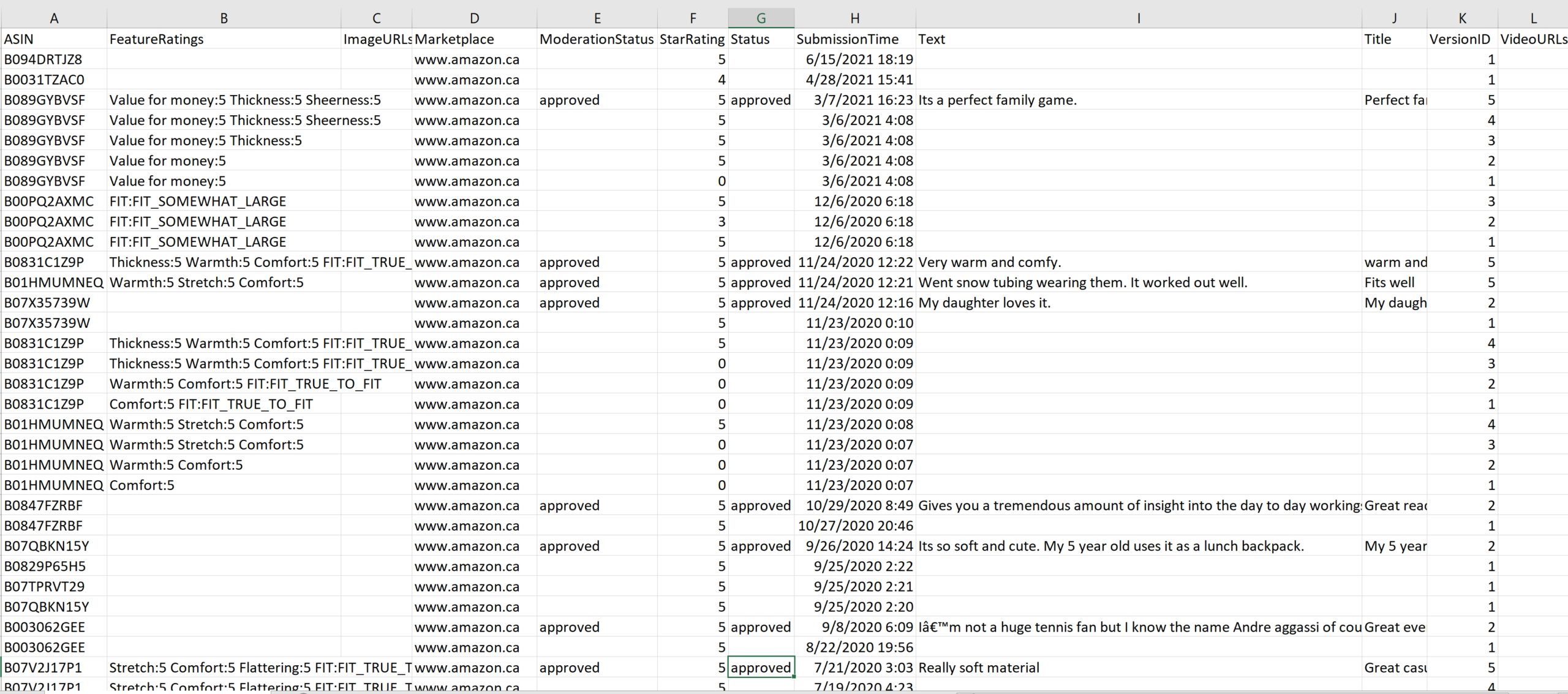
Task: Click the StarRating header cell
Action: [693, 39]
